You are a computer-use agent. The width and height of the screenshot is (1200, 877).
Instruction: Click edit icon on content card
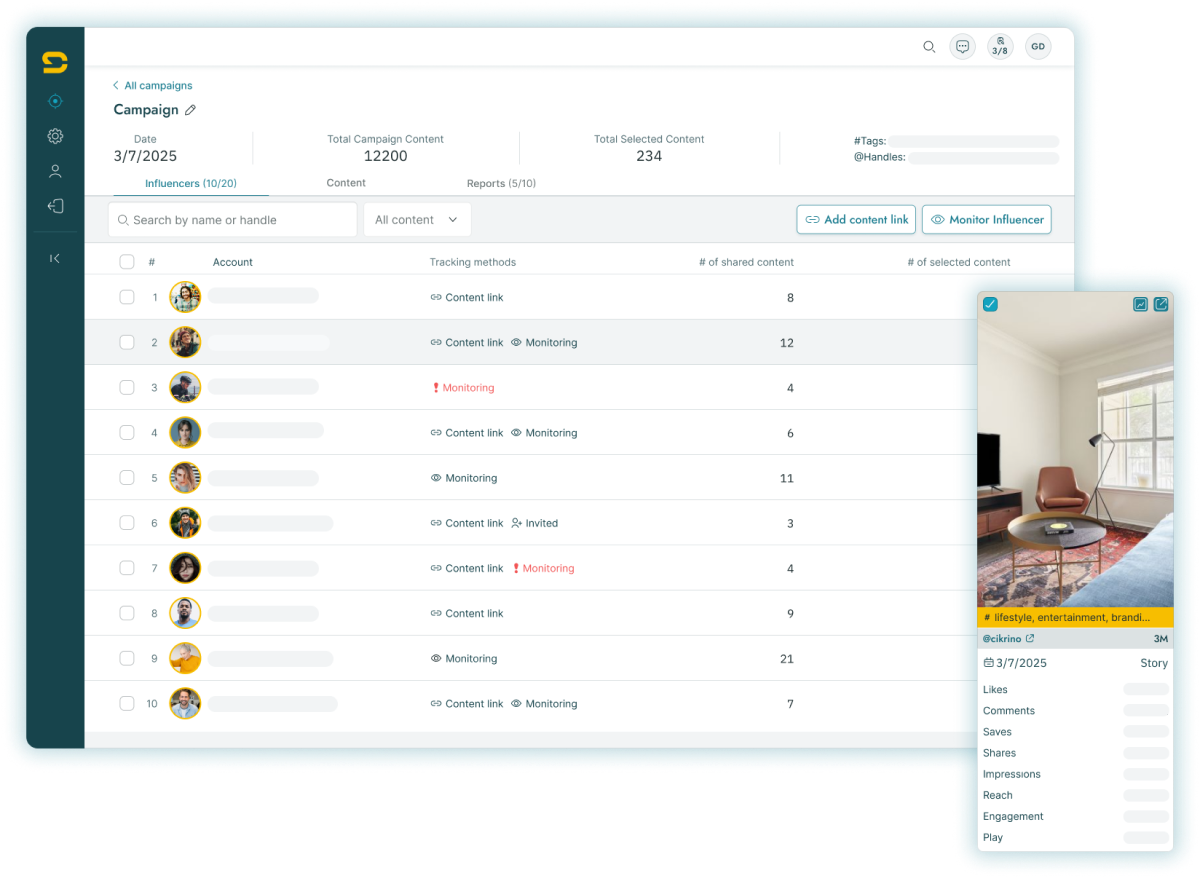(x=1161, y=304)
